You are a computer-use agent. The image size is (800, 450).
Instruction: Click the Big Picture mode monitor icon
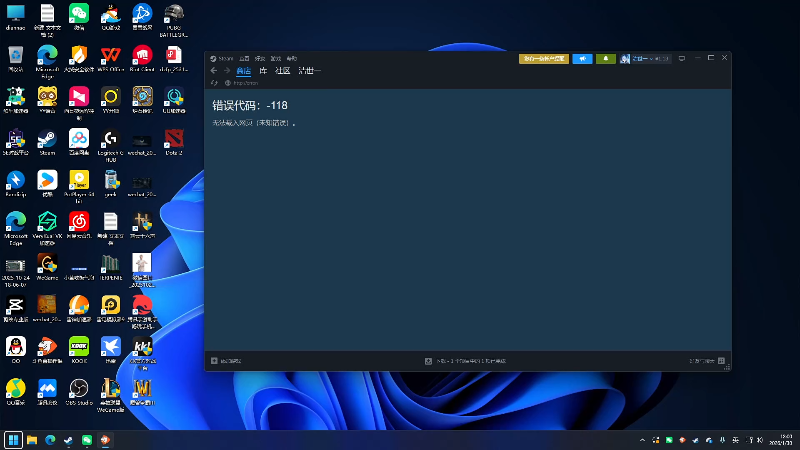(x=682, y=59)
